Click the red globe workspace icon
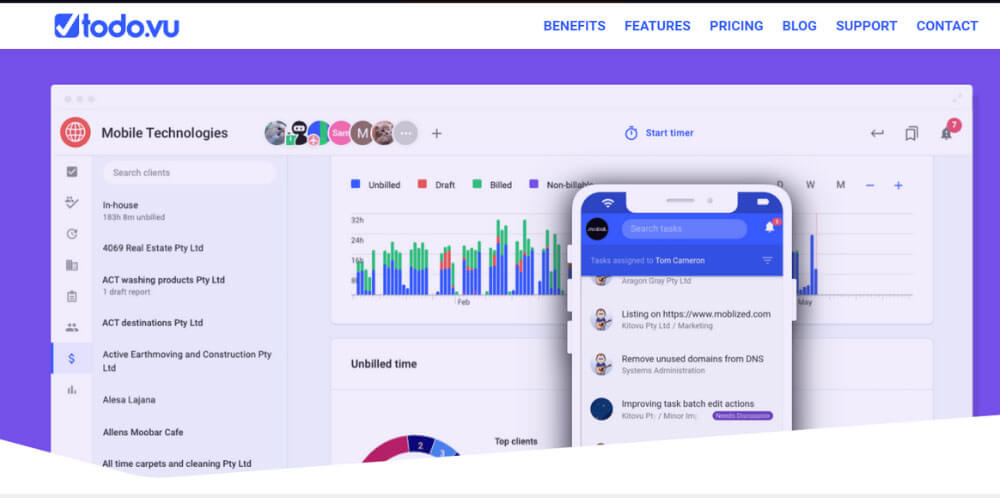Screen dimensions: 1000x498 coord(75,133)
